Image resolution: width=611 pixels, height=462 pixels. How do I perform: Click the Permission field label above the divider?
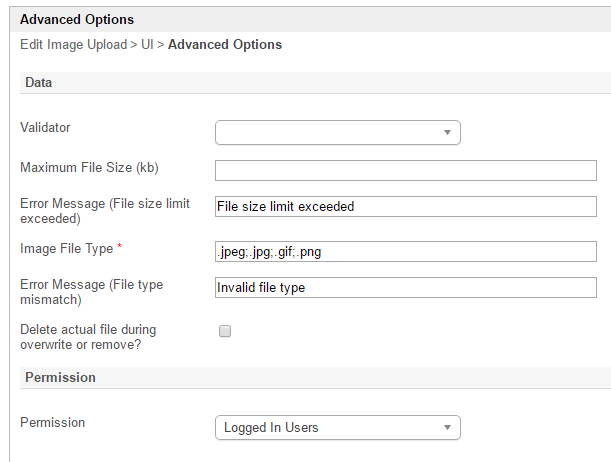pyautogui.click(x=52, y=422)
